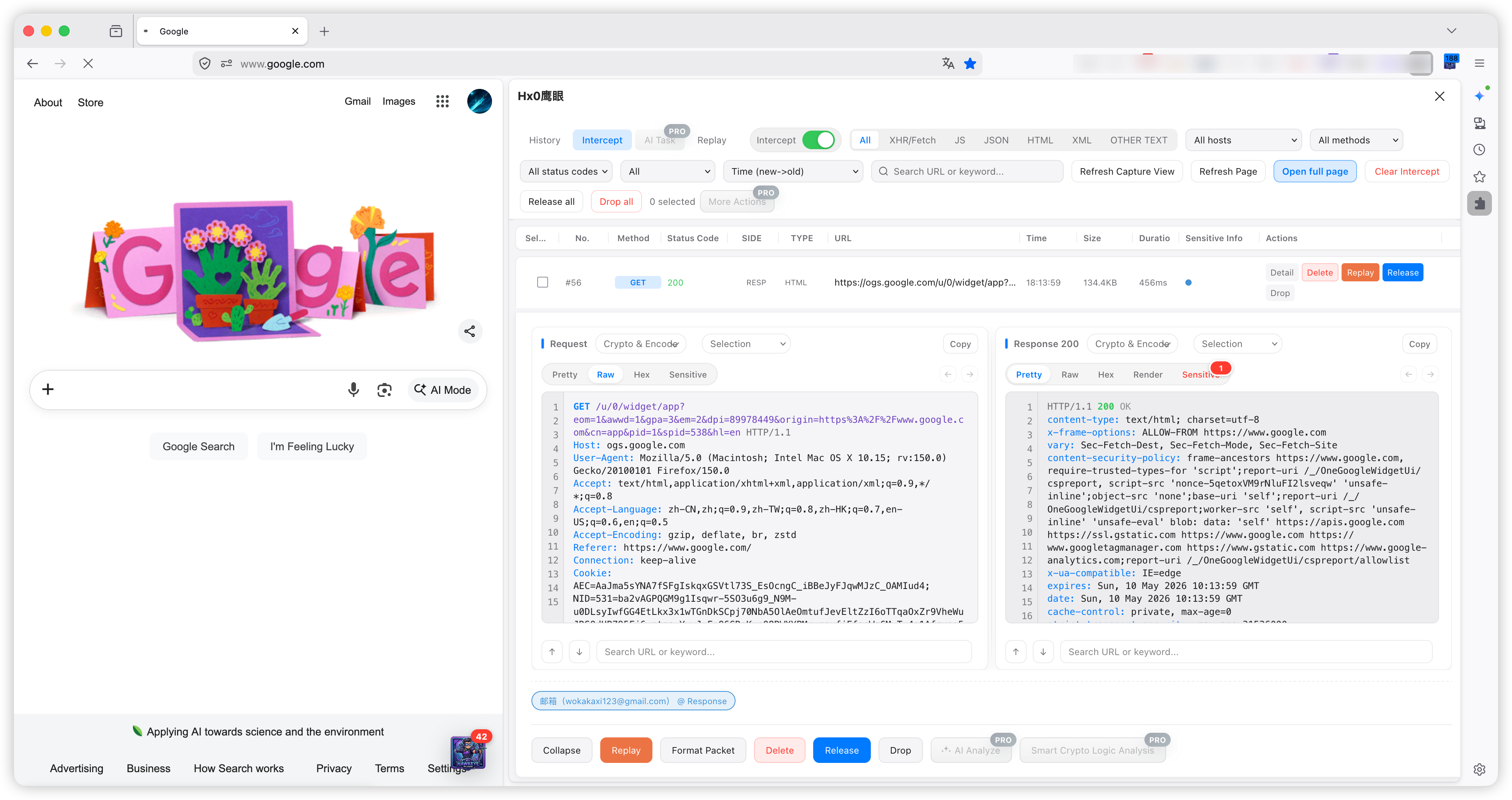
Task: Turn off the Intercept switch
Action: click(818, 140)
